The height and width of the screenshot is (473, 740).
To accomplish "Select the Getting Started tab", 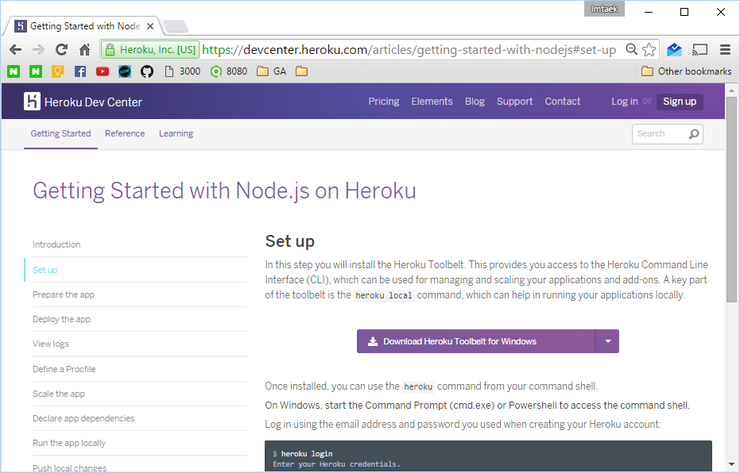I will coord(61,134).
